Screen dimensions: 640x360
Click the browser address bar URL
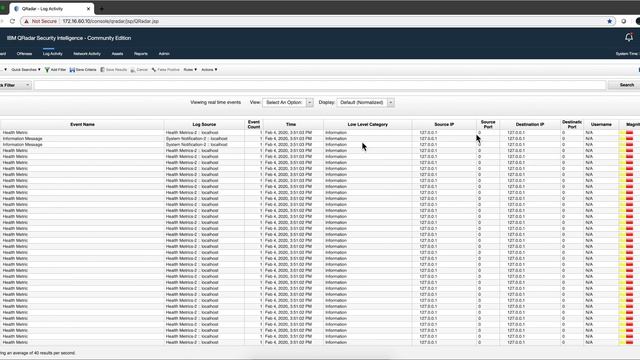pos(111,21)
